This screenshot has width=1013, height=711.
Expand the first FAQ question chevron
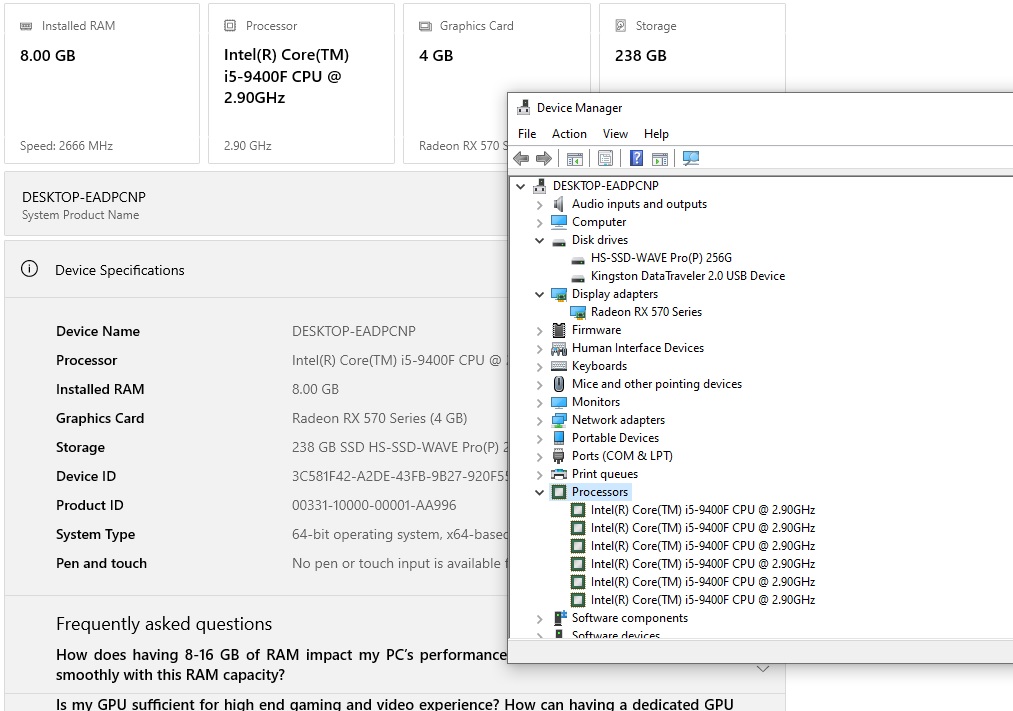[762, 668]
